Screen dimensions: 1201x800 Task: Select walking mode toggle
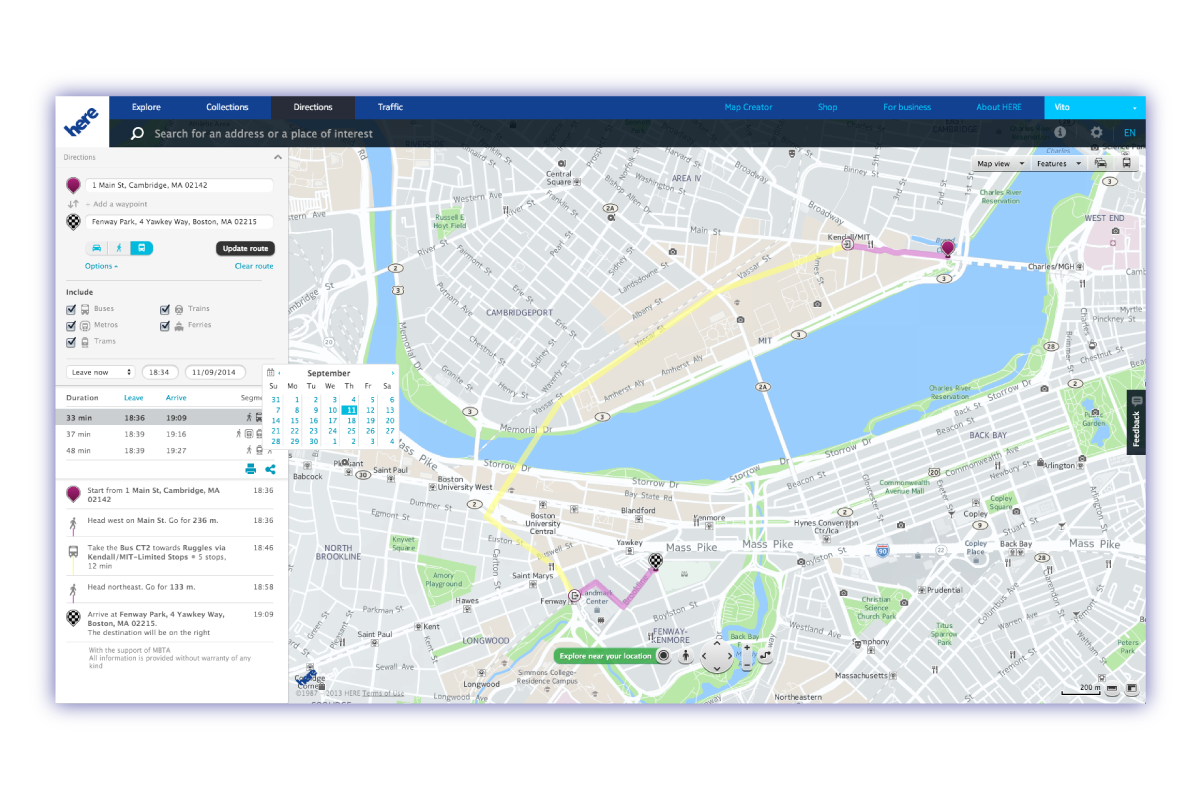pos(119,248)
